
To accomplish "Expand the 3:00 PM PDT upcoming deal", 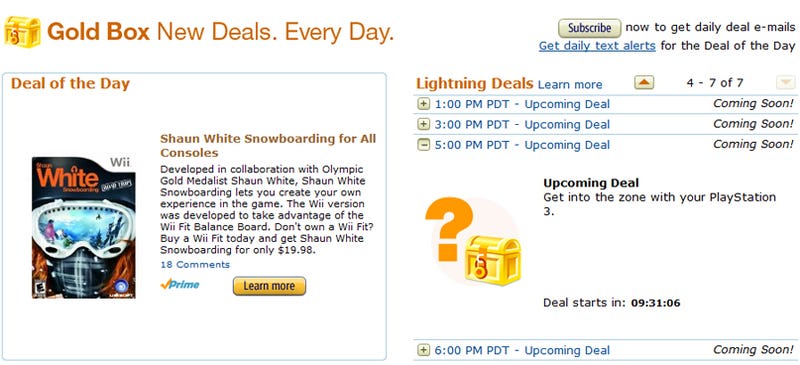I will point(423,124).
